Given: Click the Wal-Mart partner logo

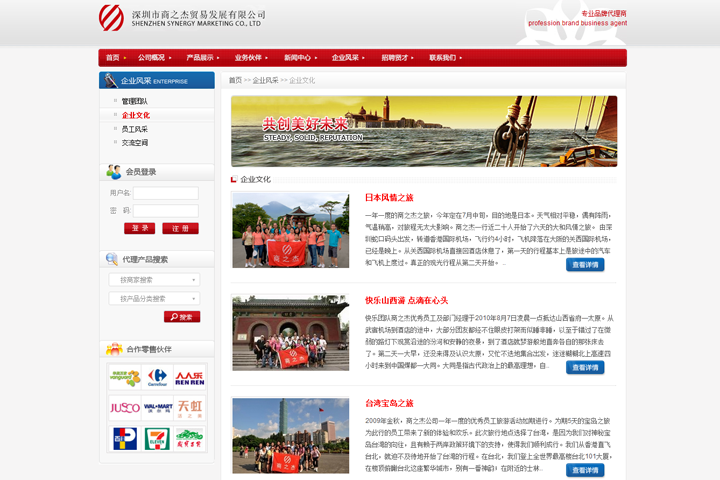Looking at the screenshot, I should click(157, 408).
